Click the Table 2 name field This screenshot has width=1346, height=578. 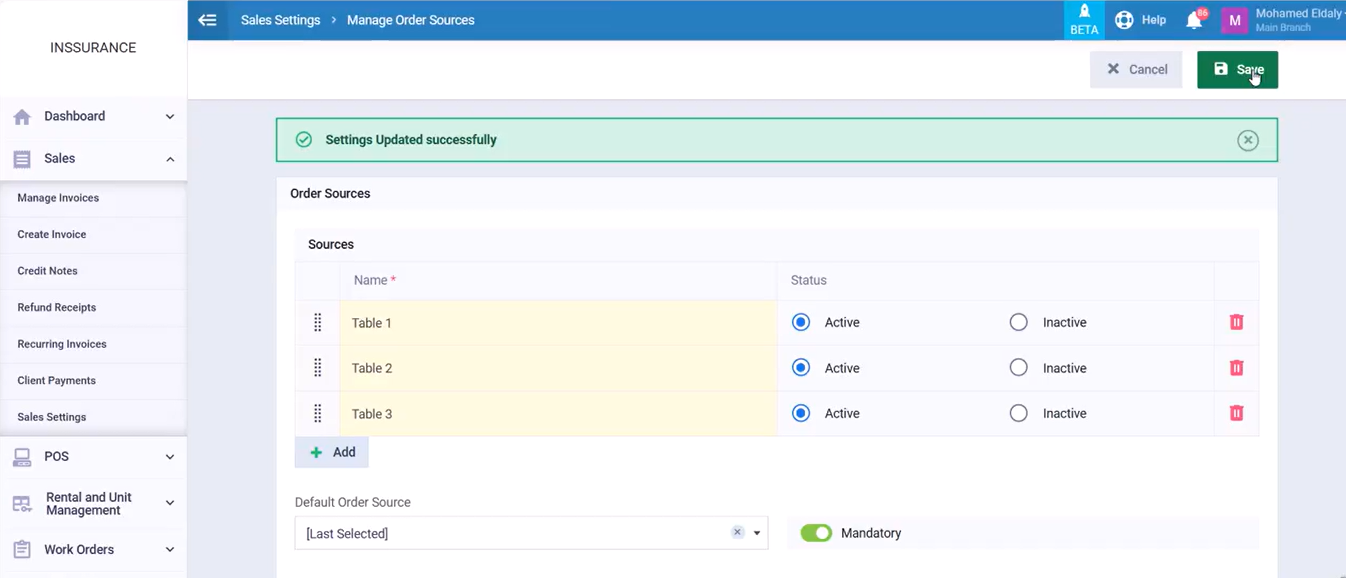557,368
